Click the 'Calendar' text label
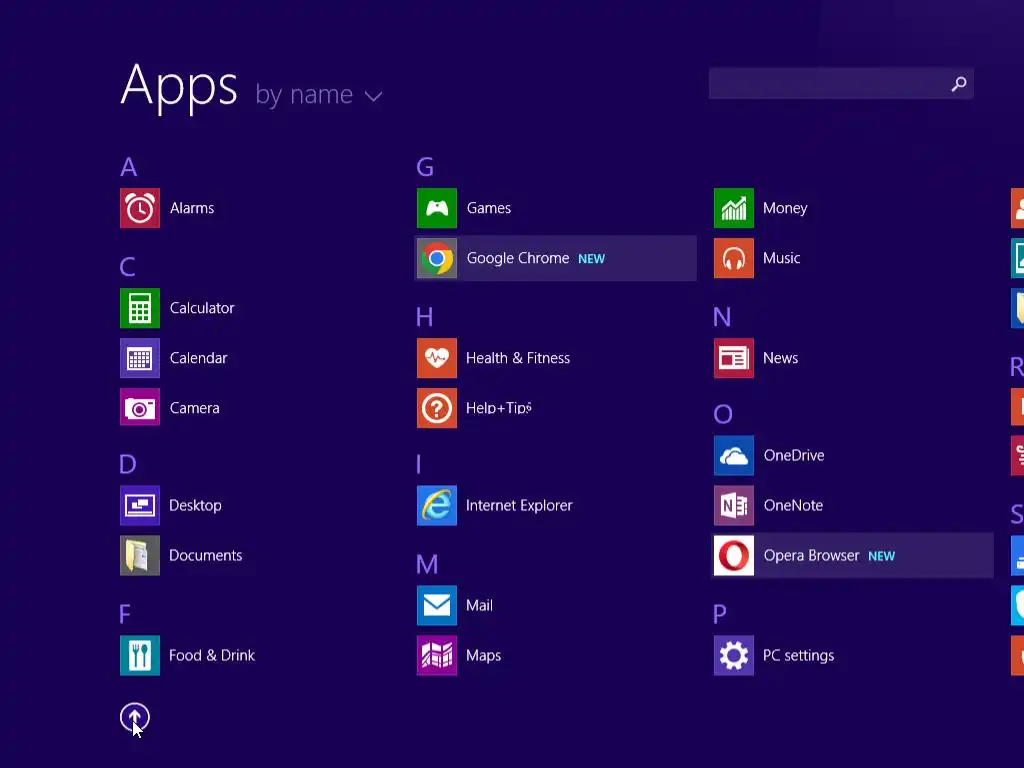1024x768 pixels. pyautogui.click(x=199, y=358)
